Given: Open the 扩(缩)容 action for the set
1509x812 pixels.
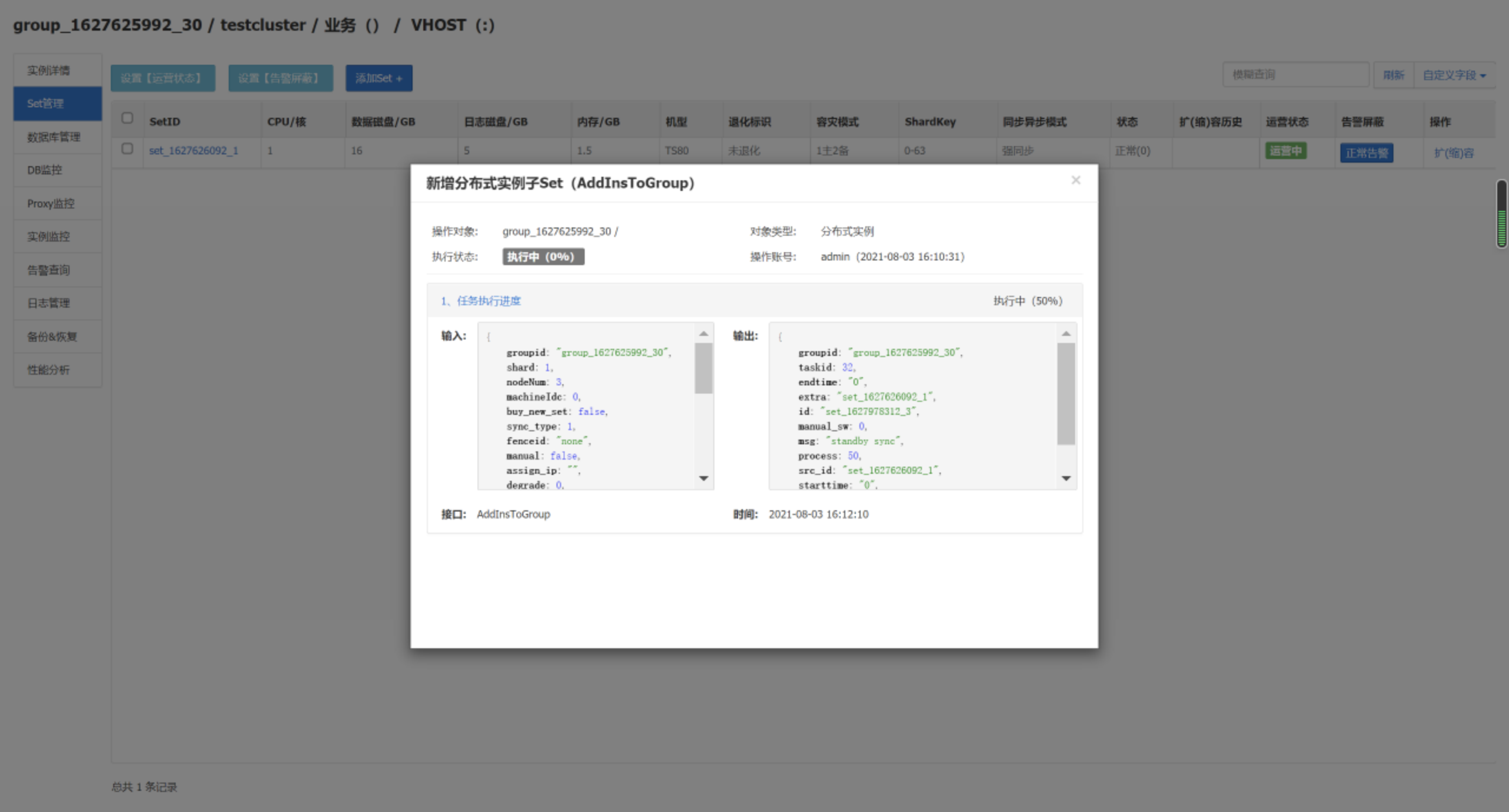Looking at the screenshot, I should (x=1453, y=153).
